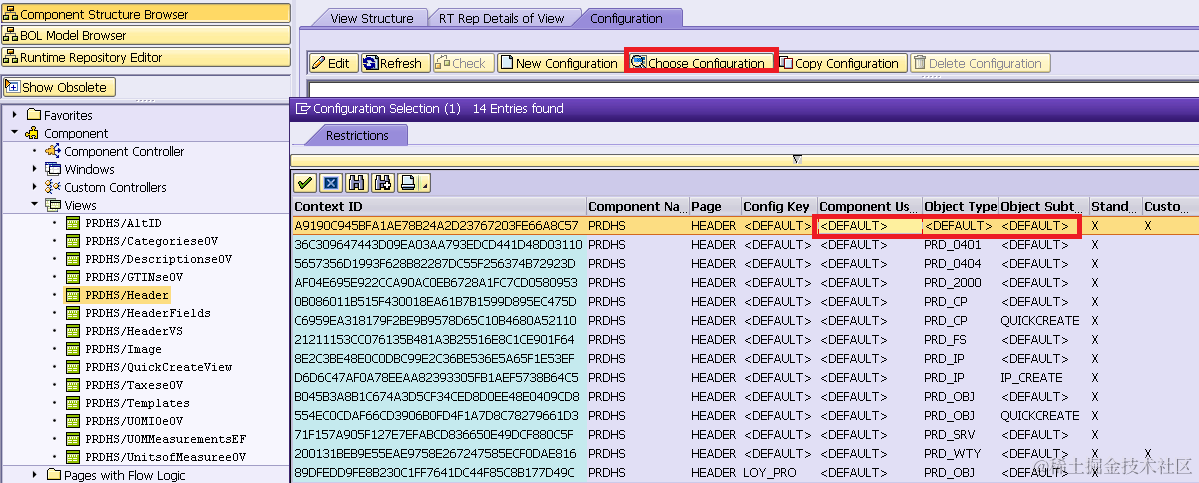
Task: Click the Component puzzle-piece icon
Action: point(32,133)
